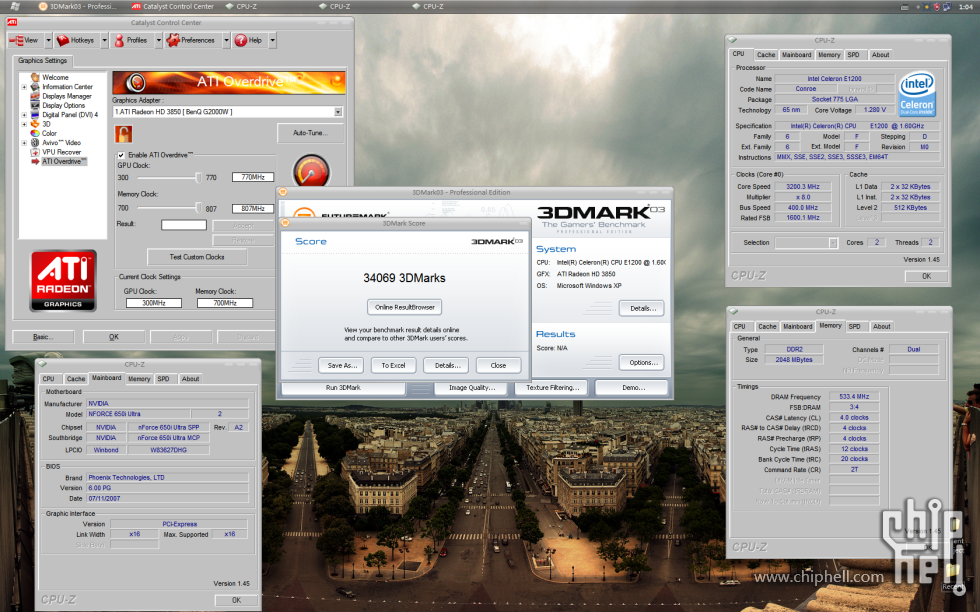Click the keyboard icon in the system tray
Screen dimensions: 980x612
coord(904,7)
